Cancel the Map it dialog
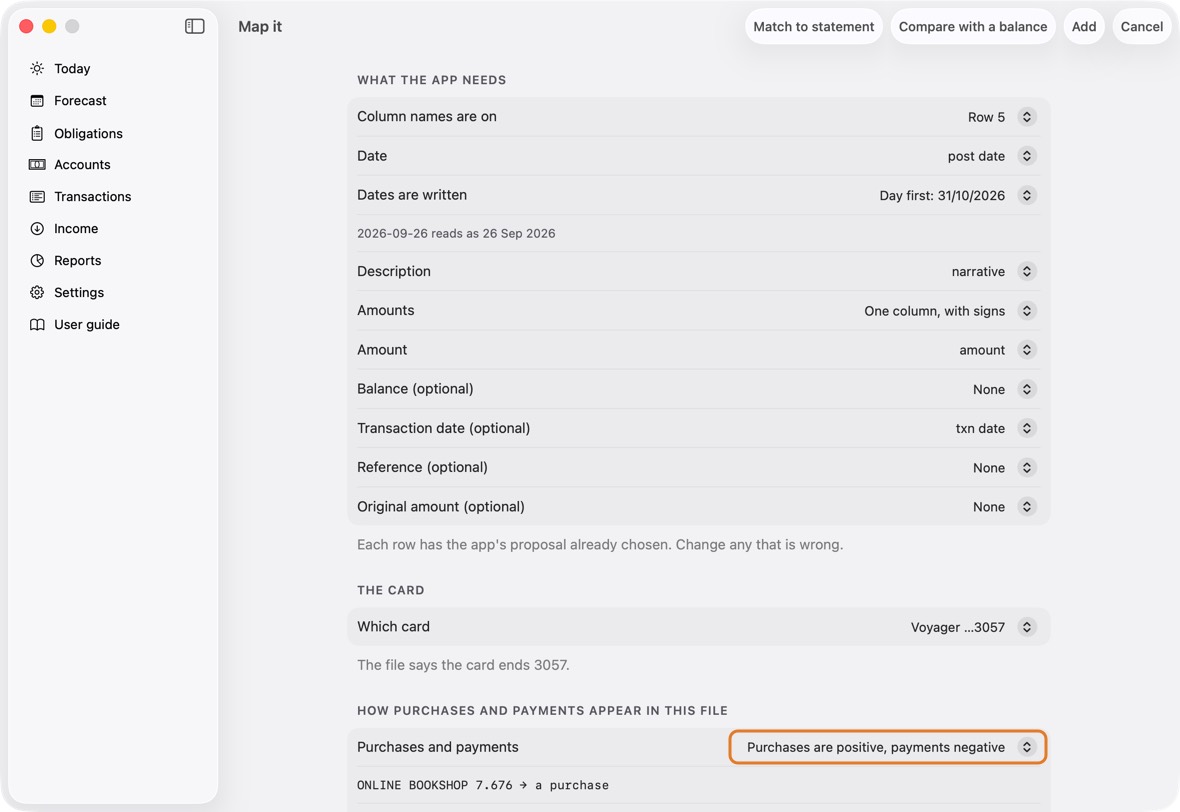Image resolution: width=1180 pixels, height=812 pixels. 1142,26
